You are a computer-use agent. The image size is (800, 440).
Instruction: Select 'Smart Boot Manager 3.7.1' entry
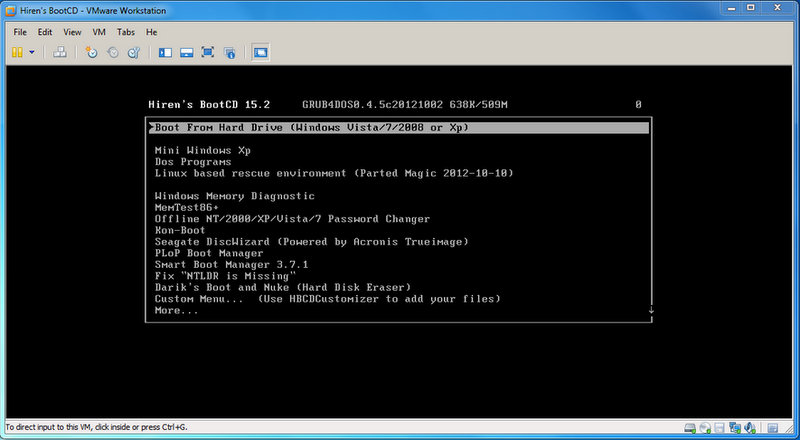(231, 264)
